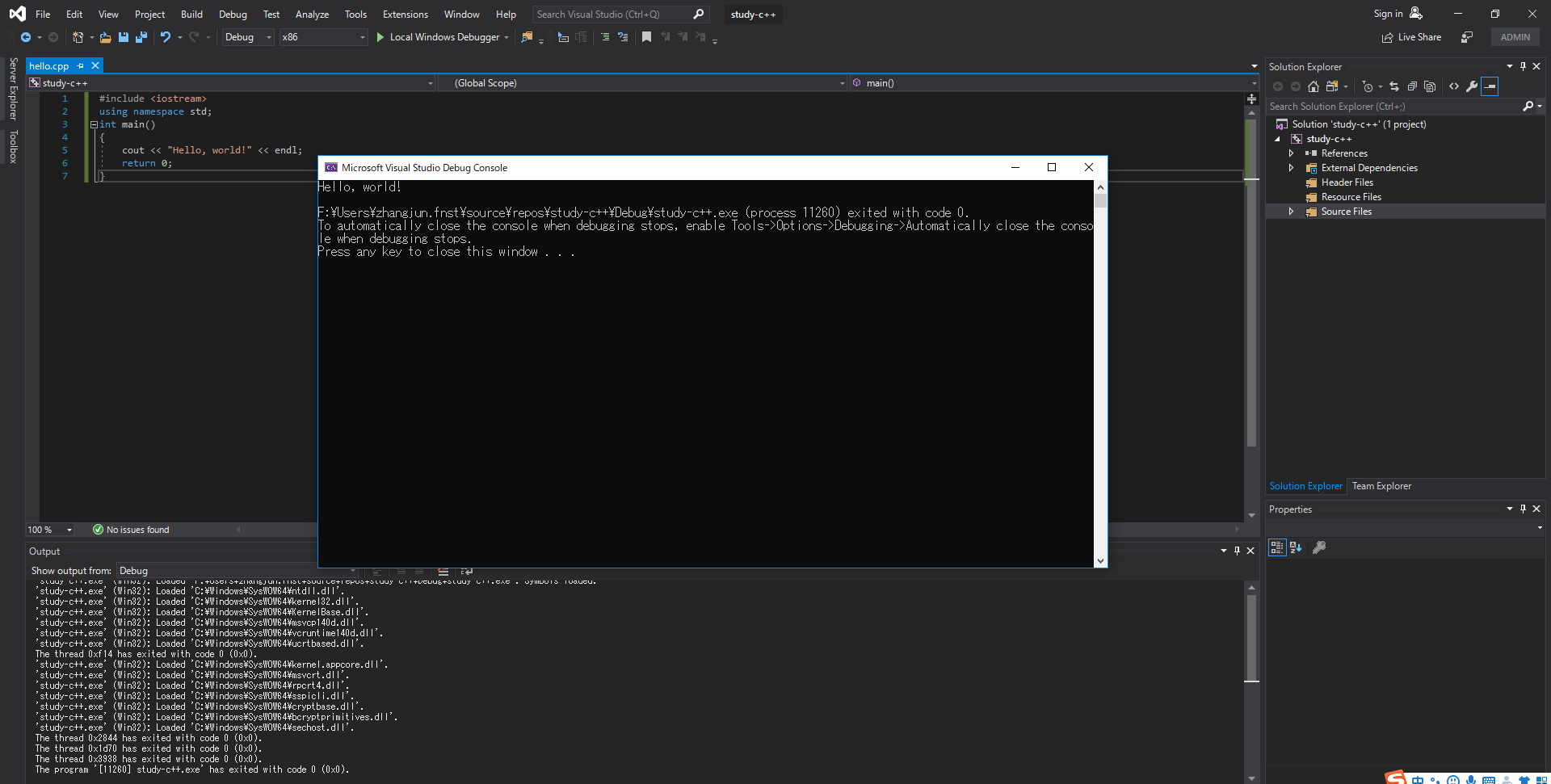The image size is (1551, 784).
Task: Sync Solution Explorer with active document
Action: (x=1394, y=86)
